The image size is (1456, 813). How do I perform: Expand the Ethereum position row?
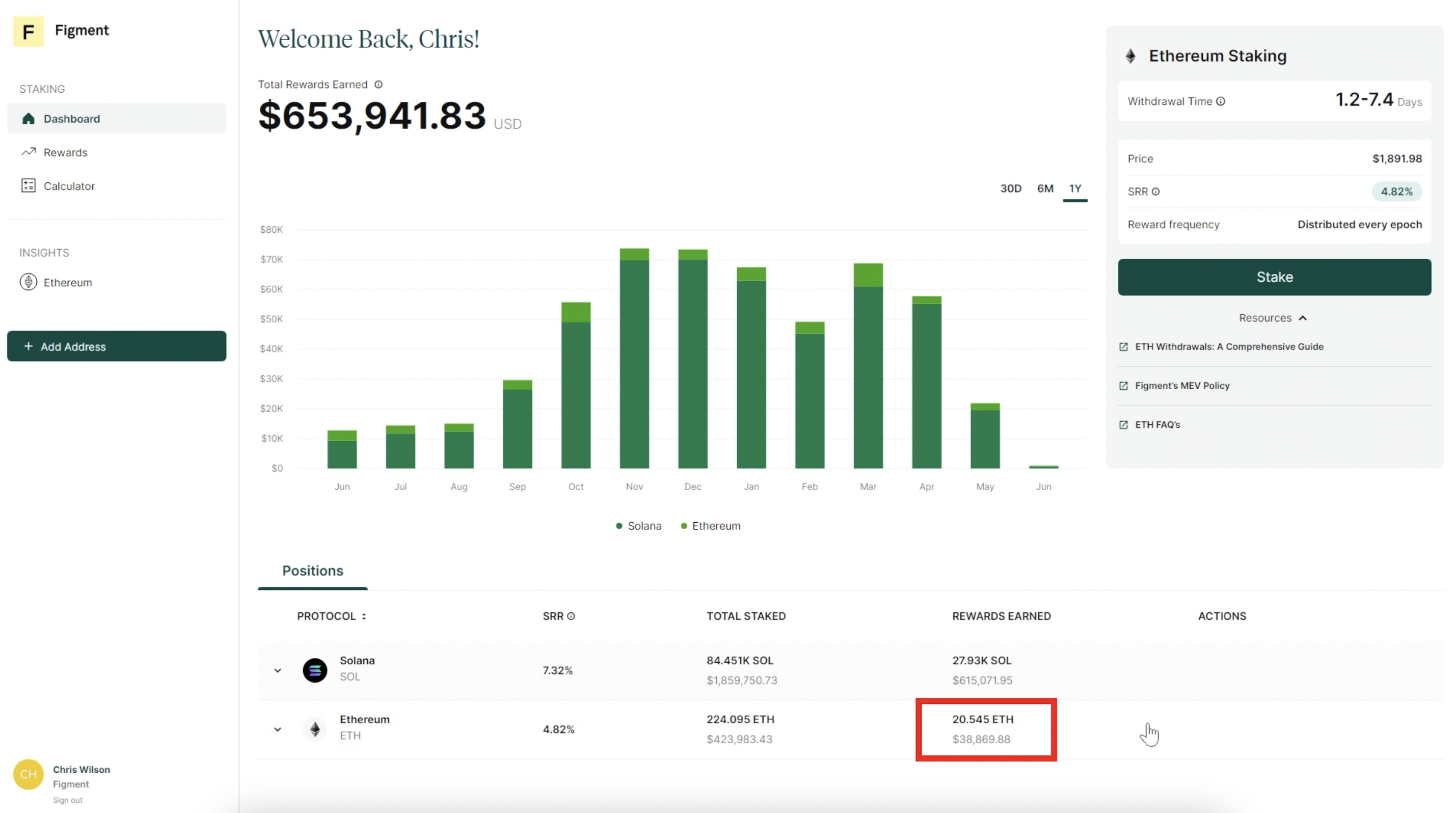coord(278,729)
